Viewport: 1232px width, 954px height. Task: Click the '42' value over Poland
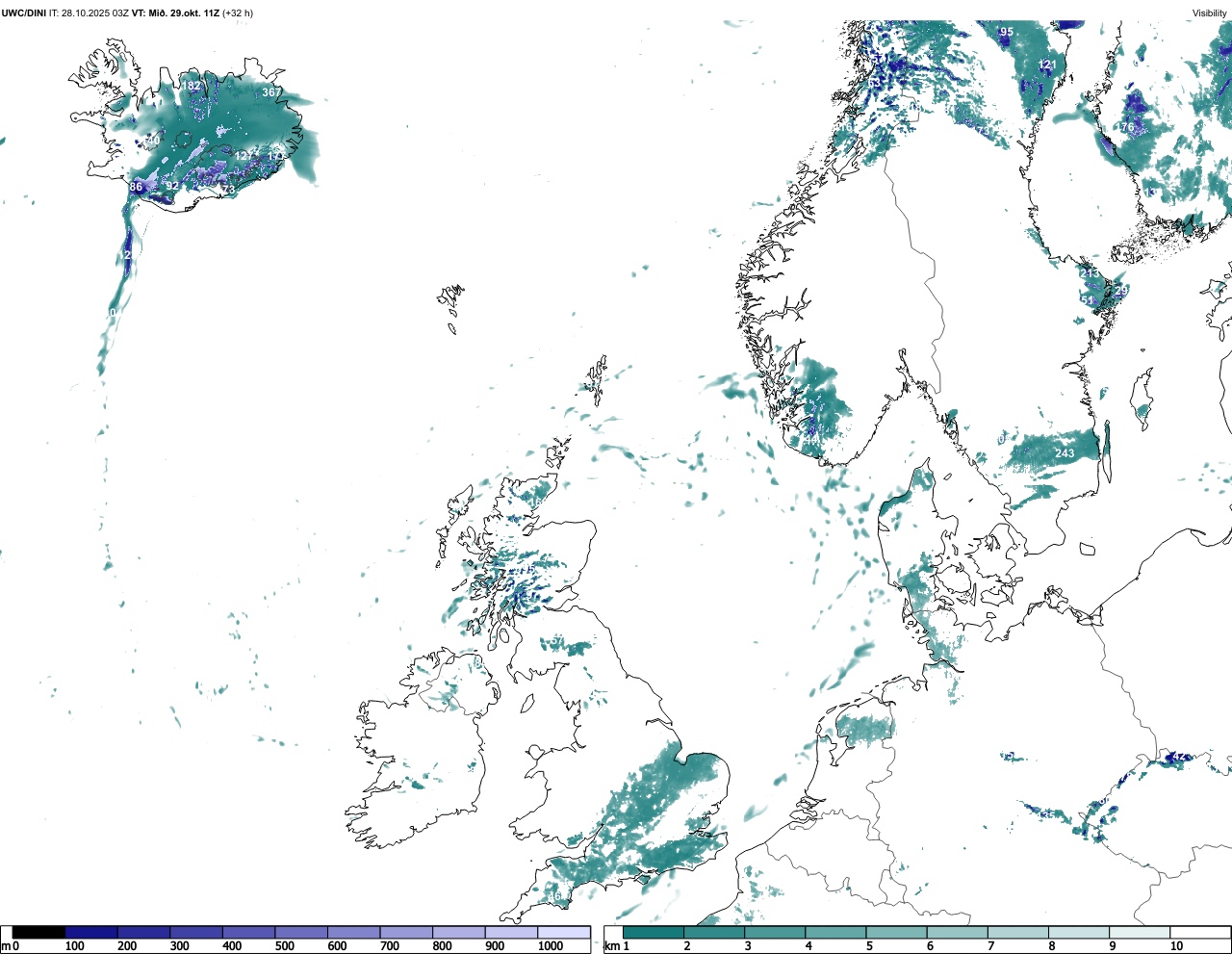(1179, 757)
